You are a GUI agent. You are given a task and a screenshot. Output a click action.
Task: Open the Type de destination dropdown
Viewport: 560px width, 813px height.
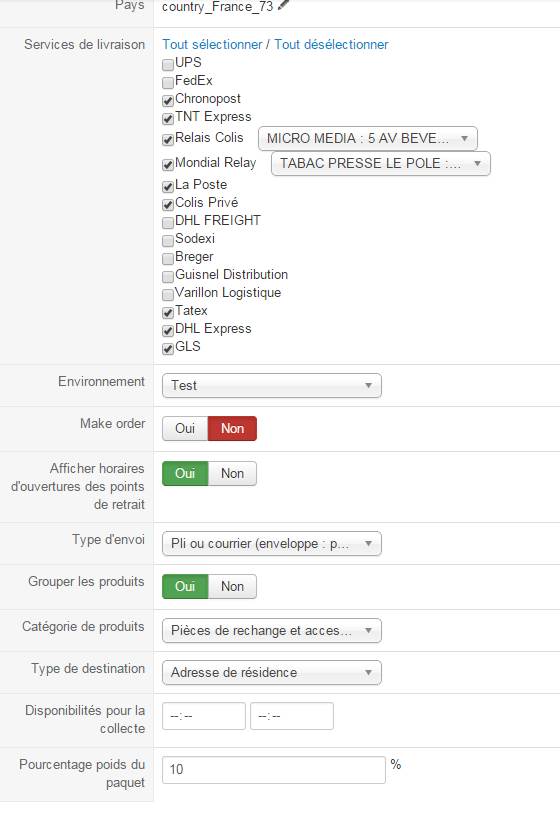click(x=272, y=672)
